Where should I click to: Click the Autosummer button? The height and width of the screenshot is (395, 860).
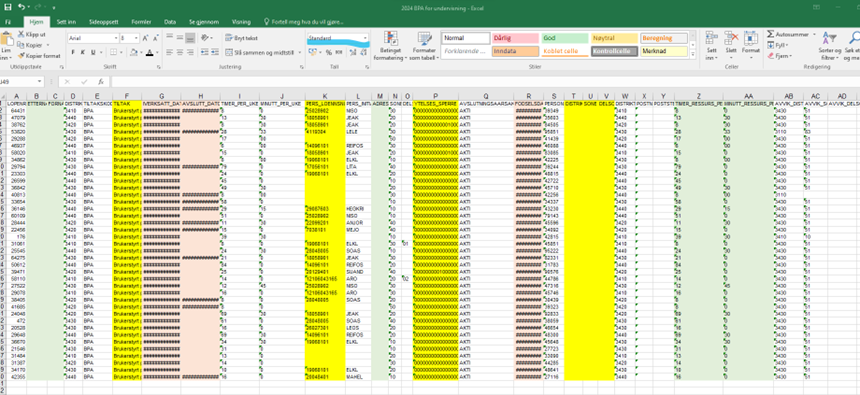click(788, 34)
